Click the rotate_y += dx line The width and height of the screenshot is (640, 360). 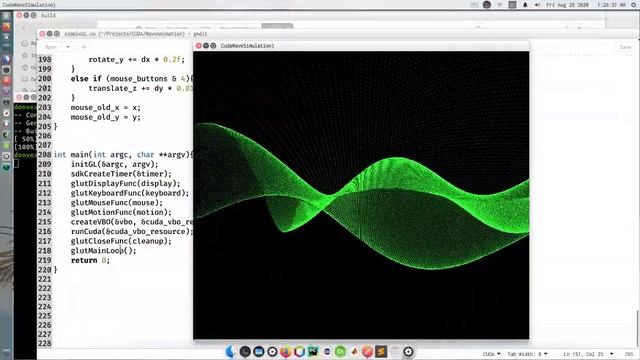(136, 60)
